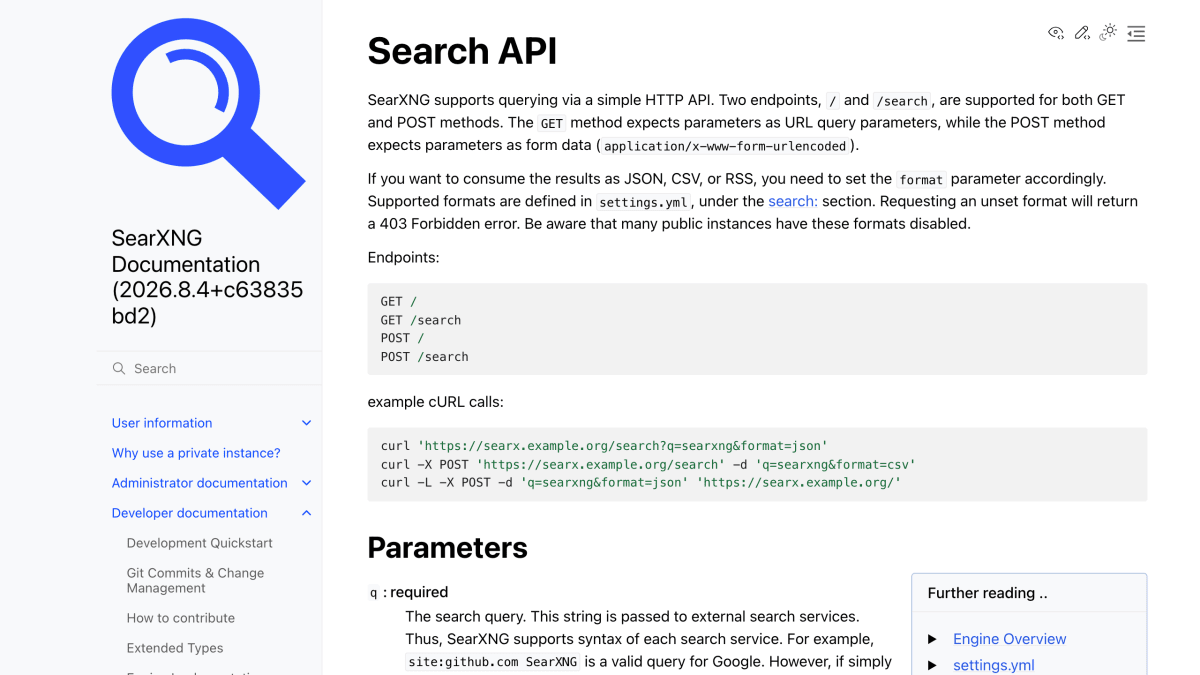The image size is (1200, 675).
Task: Expand the Engine Overview disclosure triangle
Action: point(932,639)
